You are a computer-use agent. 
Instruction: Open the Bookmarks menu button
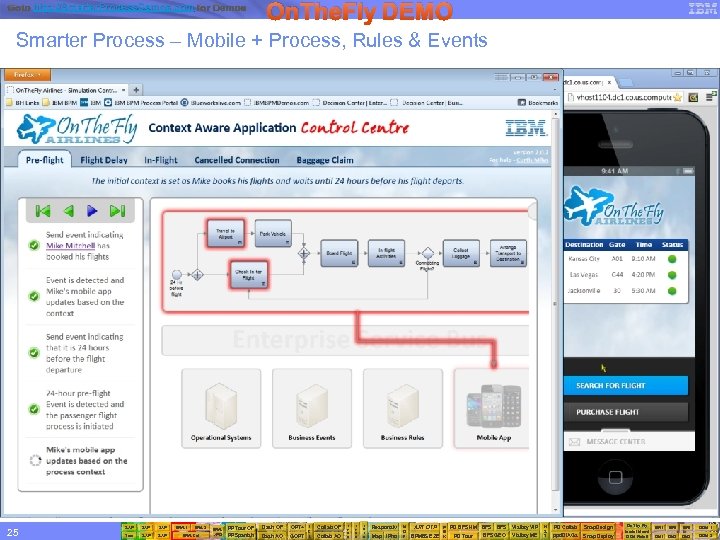[x=538, y=103]
